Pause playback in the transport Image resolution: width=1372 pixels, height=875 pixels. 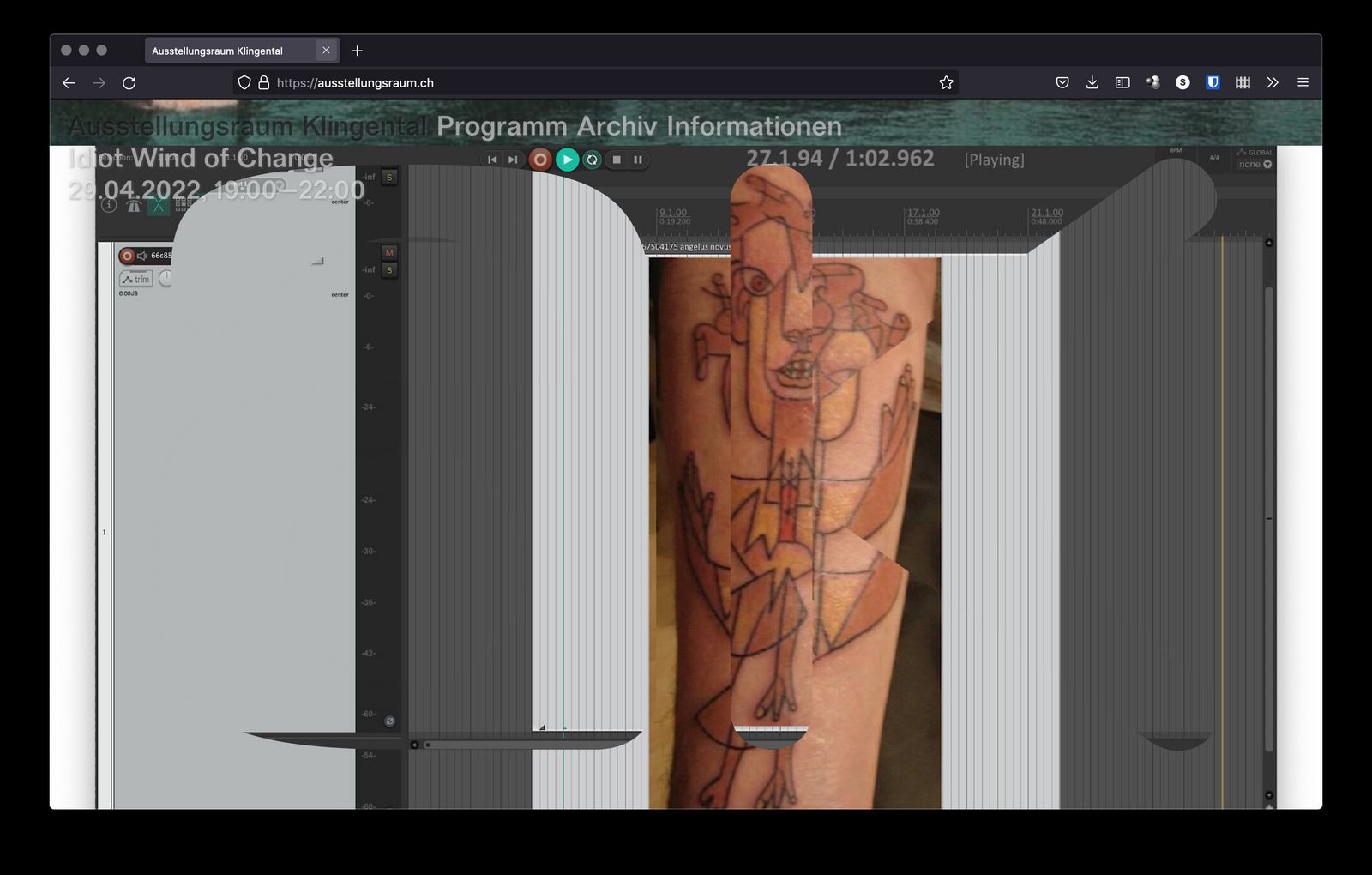coord(638,160)
